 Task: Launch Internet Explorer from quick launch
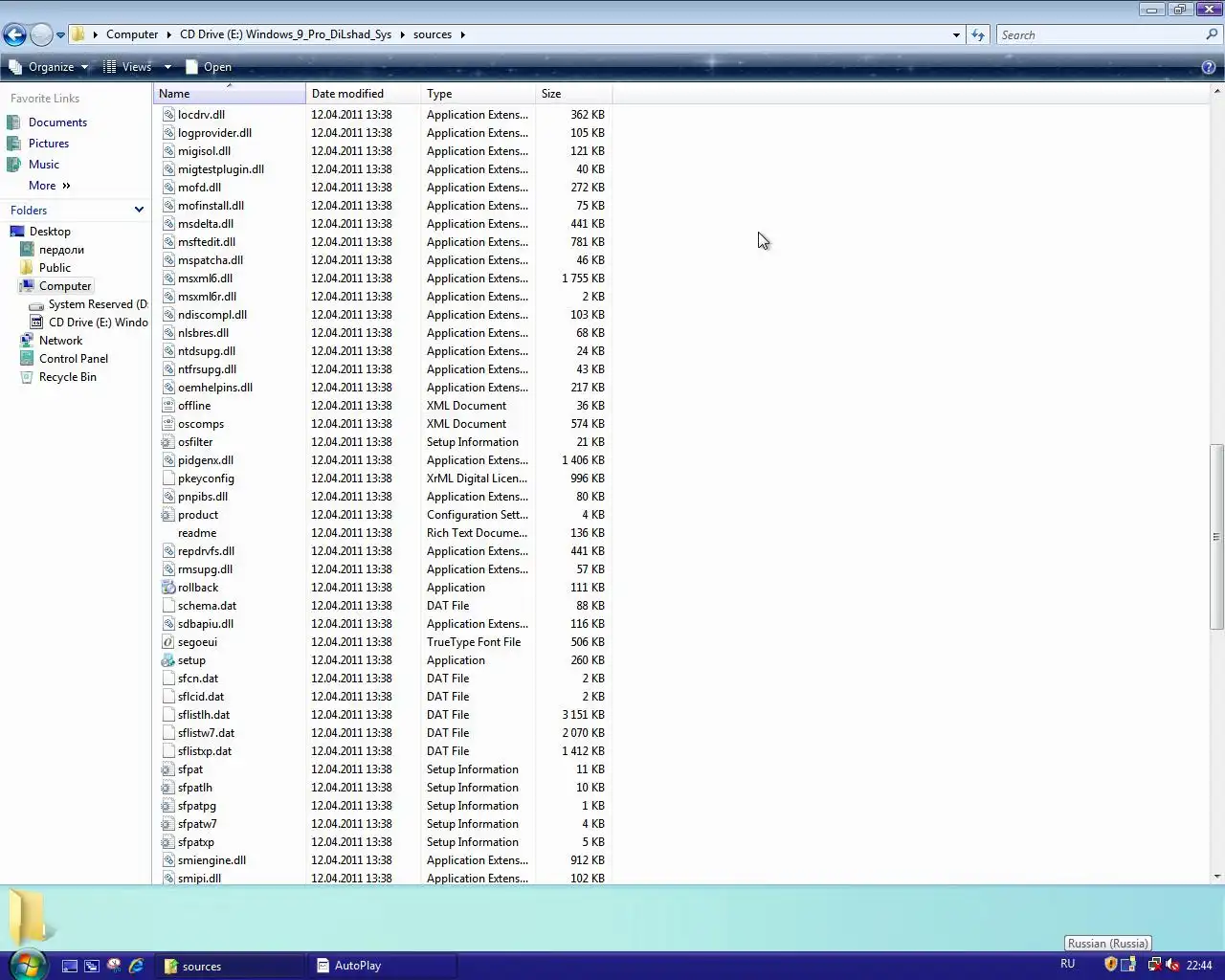136,966
